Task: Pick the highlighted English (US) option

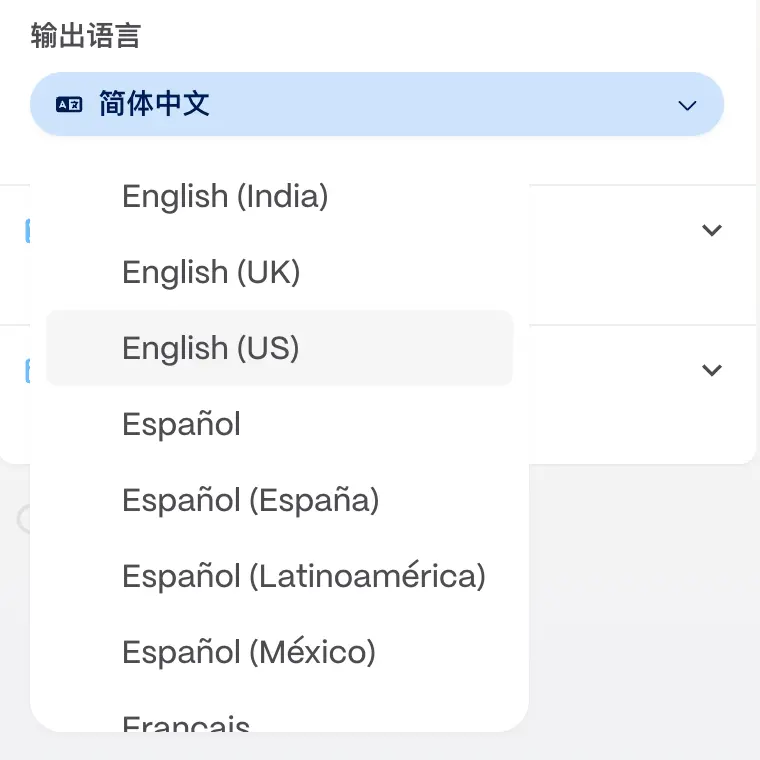Action: (211, 348)
